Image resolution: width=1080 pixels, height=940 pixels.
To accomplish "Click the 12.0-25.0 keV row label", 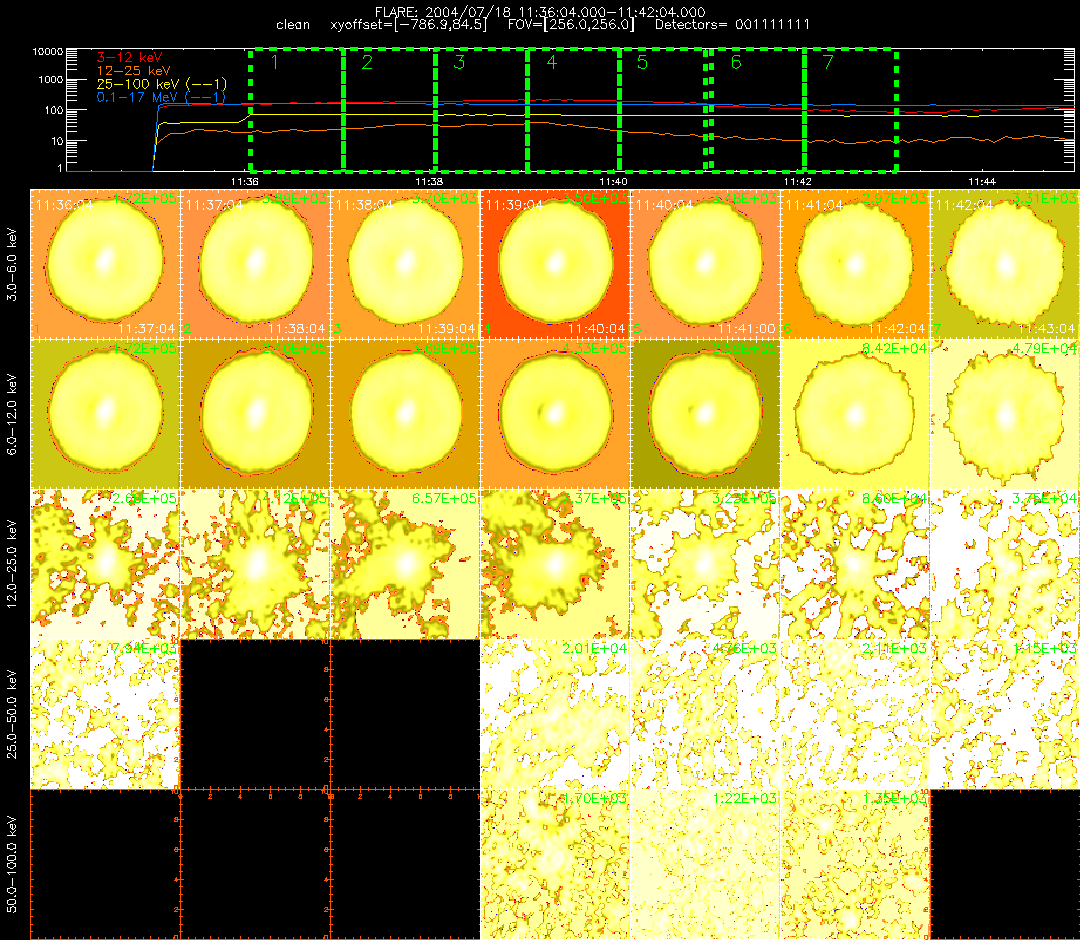I will pyautogui.click(x=12, y=564).
